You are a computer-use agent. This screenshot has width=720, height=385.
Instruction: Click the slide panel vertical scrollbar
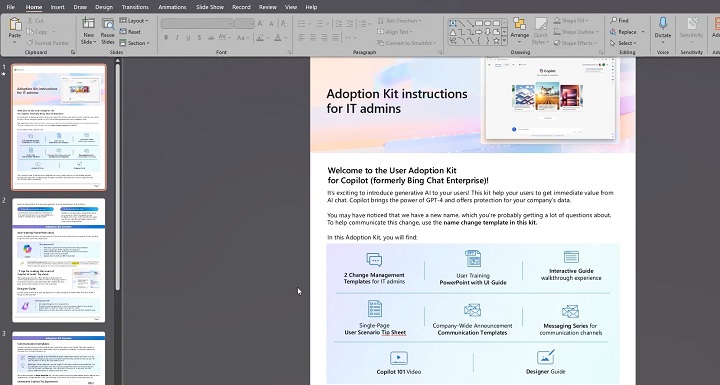(x=118, y=177)
